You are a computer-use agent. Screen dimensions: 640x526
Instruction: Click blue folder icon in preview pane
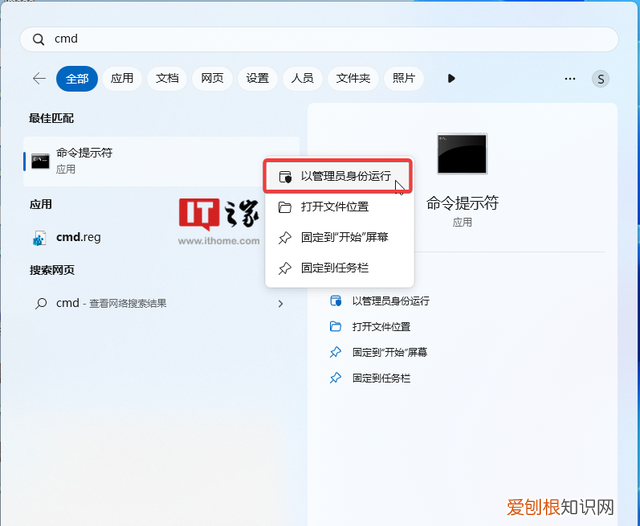click(x=336, y=326)
